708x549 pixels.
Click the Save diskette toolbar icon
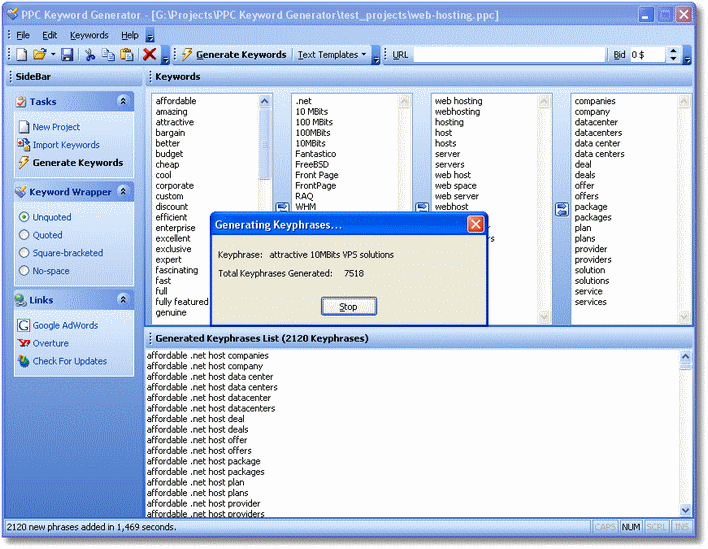[67, 55]
